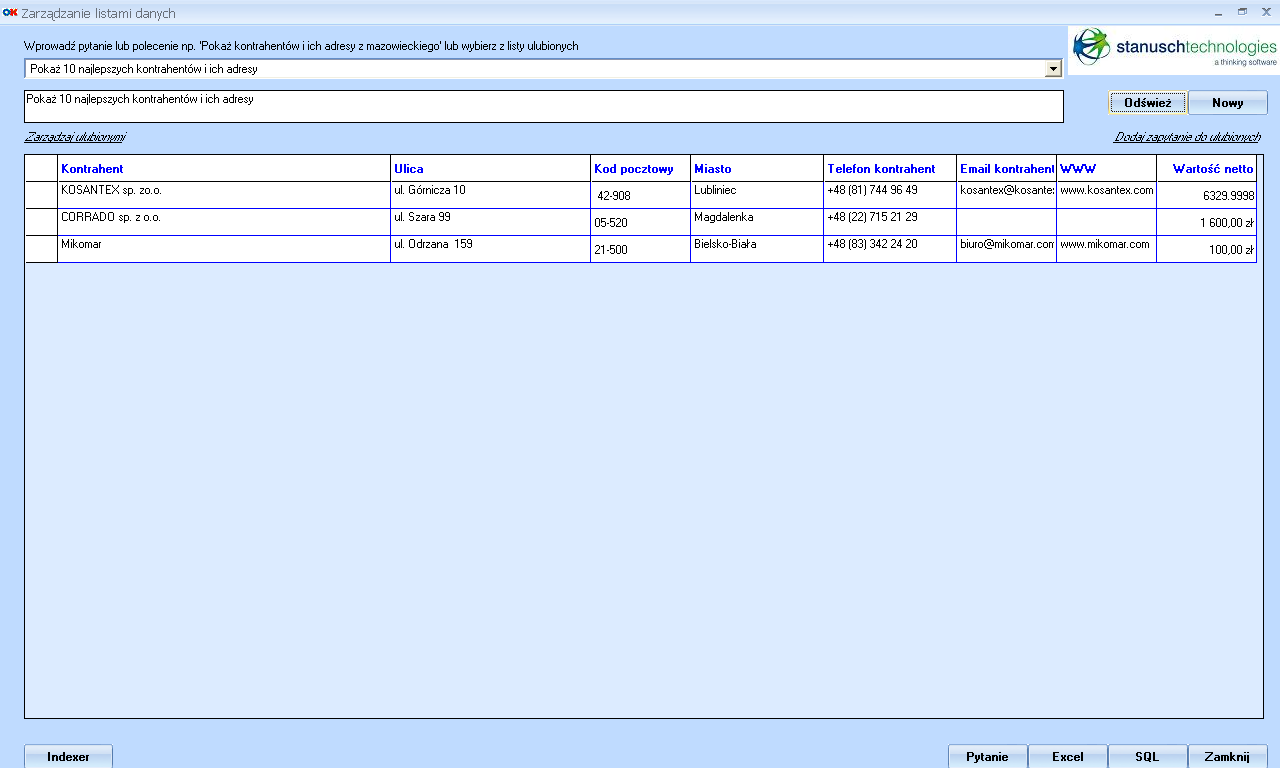The height and width of the screenshot is (768, 1280).
Task: Show the SQL query button
Action: coord(1148,757)
